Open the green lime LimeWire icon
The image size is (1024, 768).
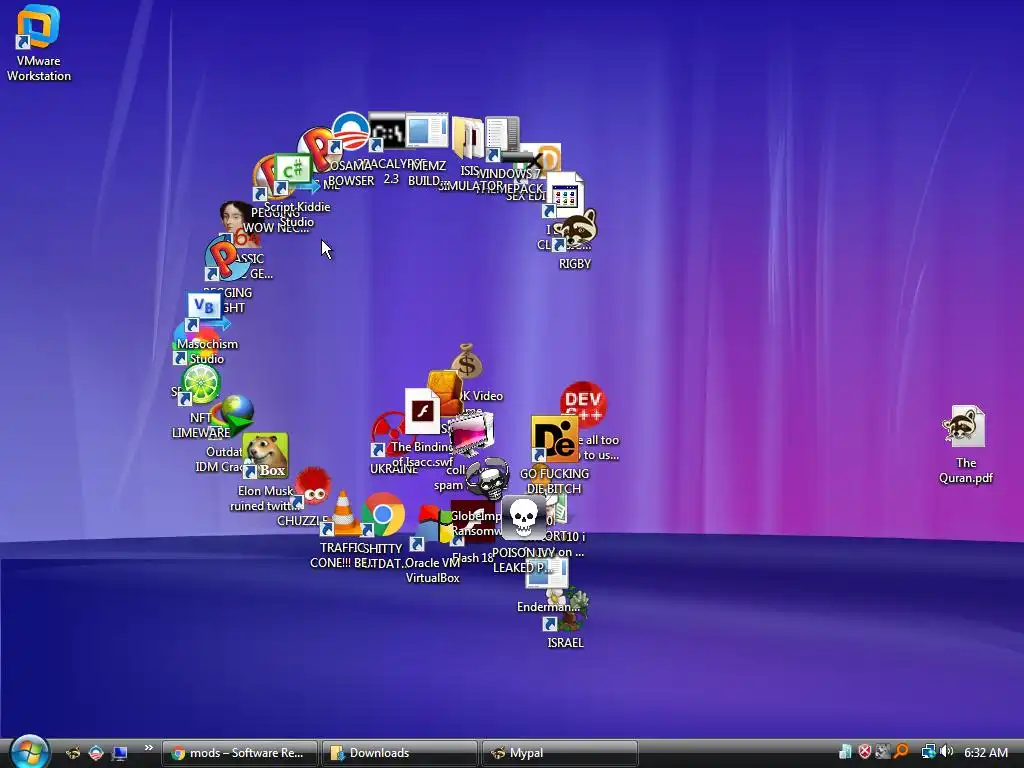[201, 383]
